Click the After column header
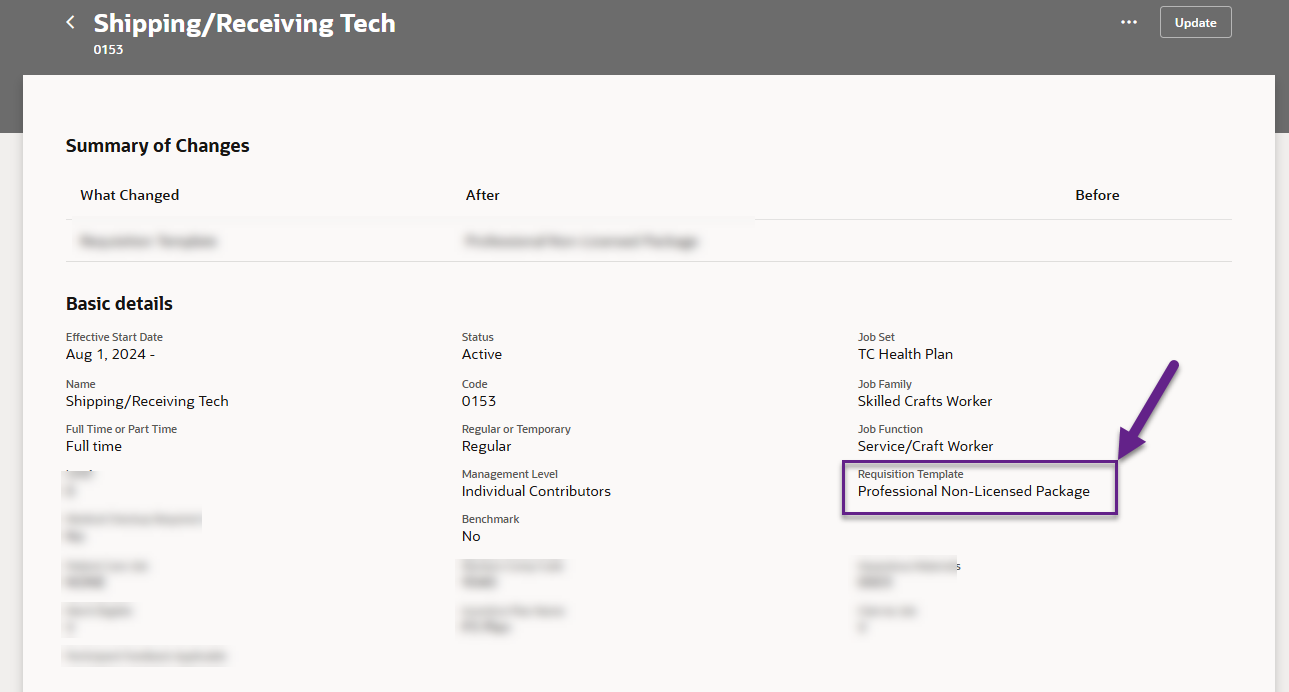Viewport: 1289px width, 692px height. click(x=483, y=195)
